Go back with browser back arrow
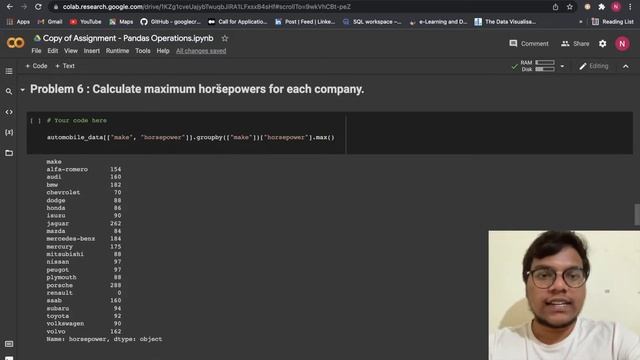This screenshot has width=640, height=360. pos(9,7)
